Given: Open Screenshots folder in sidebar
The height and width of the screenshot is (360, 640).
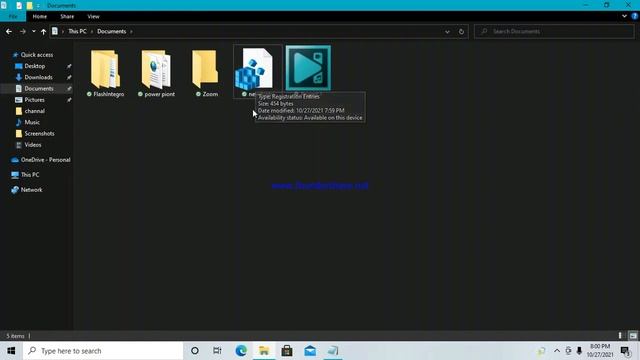Looking at the screenshot, I should [x=39, y=133].
